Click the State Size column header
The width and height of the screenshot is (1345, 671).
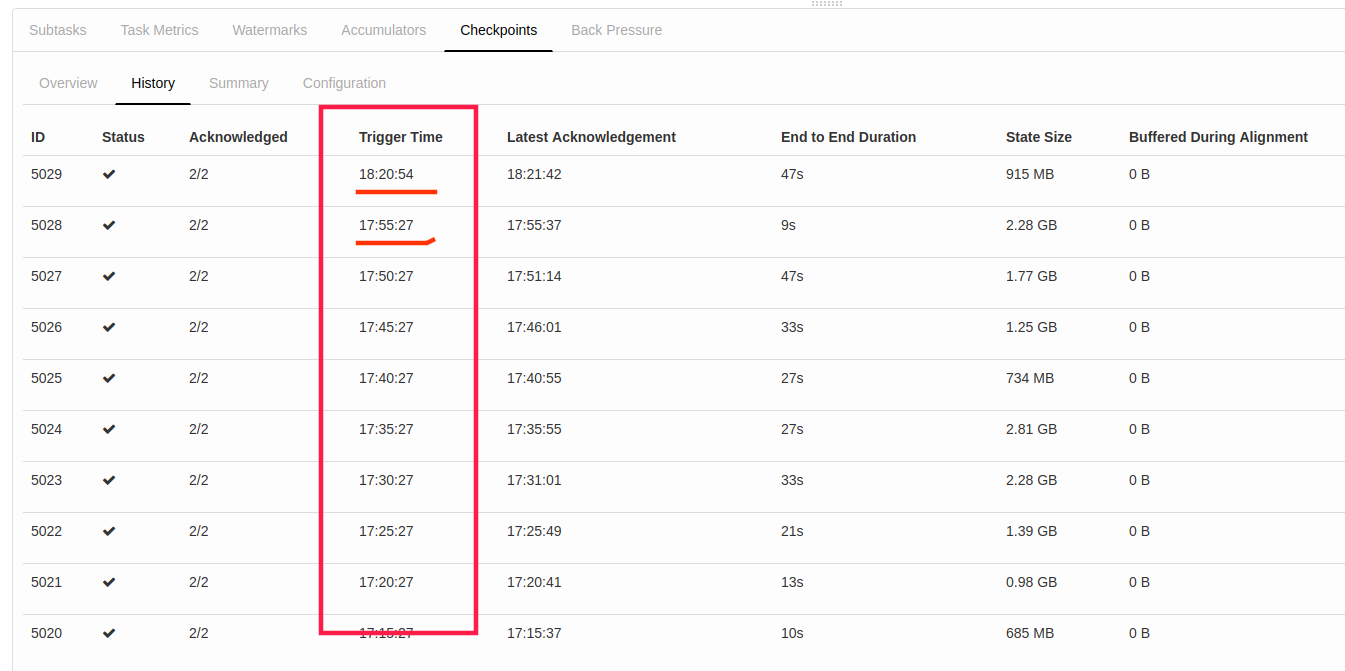point(1038,137)
